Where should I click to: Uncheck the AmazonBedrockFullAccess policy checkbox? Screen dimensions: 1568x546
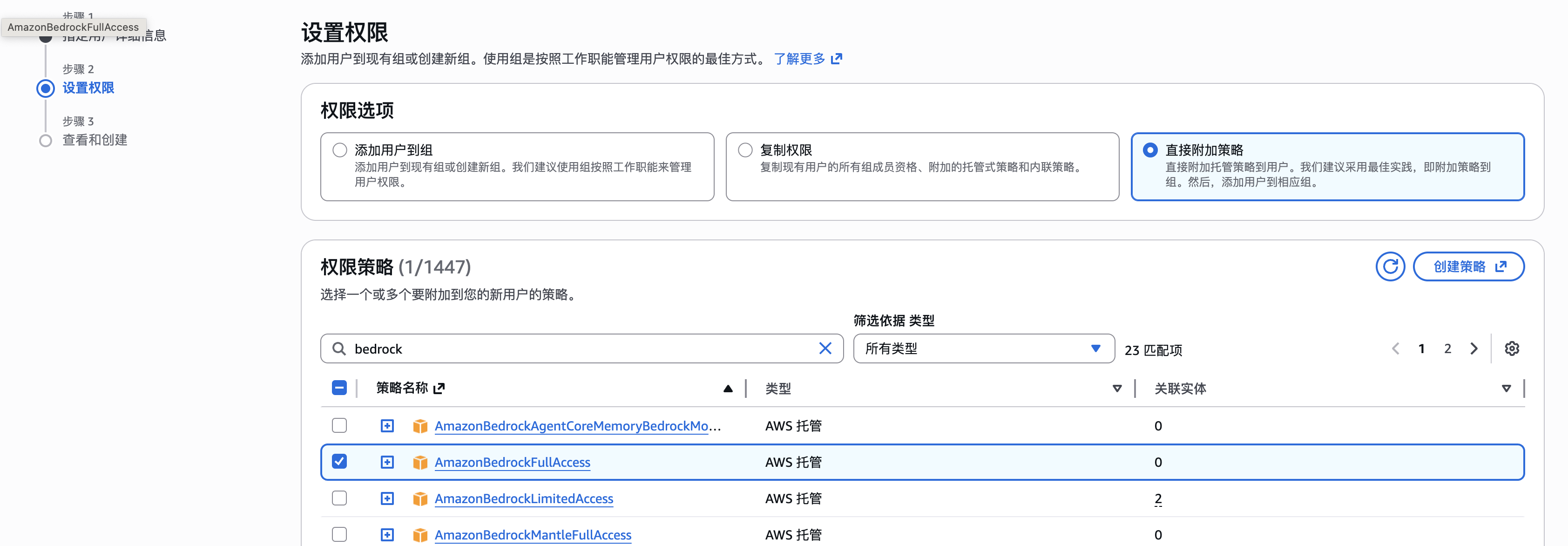coord(340,461)
